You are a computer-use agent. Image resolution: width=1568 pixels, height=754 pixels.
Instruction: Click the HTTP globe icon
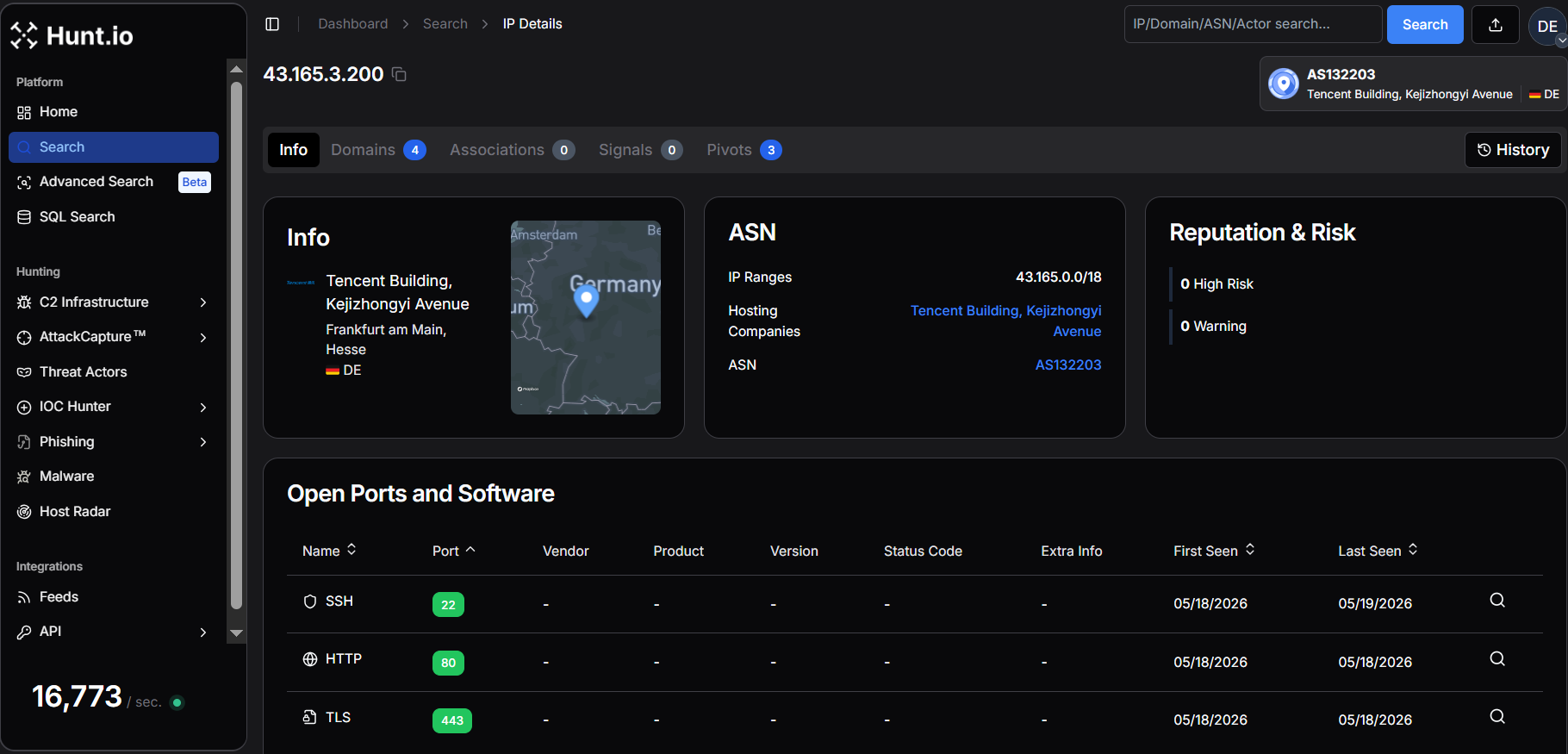310,659
